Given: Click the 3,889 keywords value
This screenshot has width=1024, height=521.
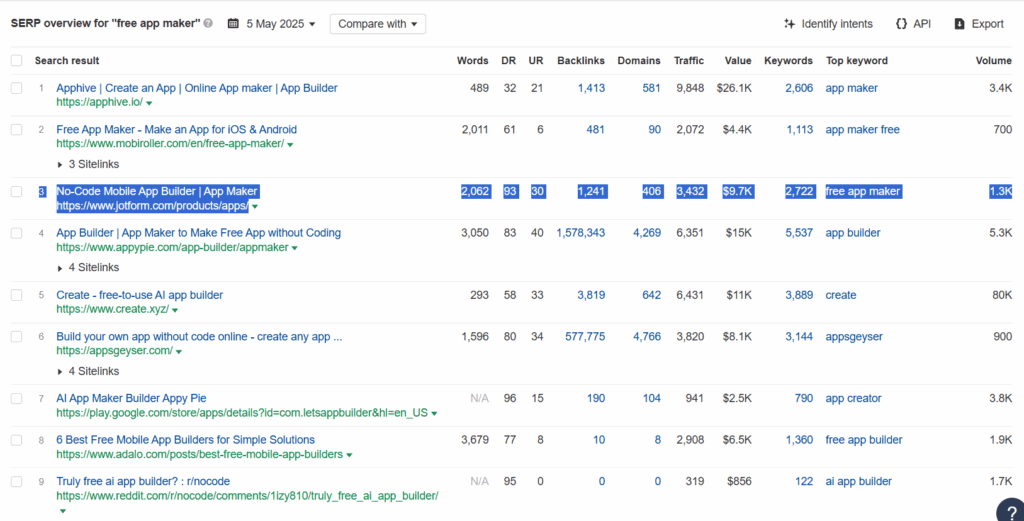Looking at the screenshot, I should pos(799,295).
